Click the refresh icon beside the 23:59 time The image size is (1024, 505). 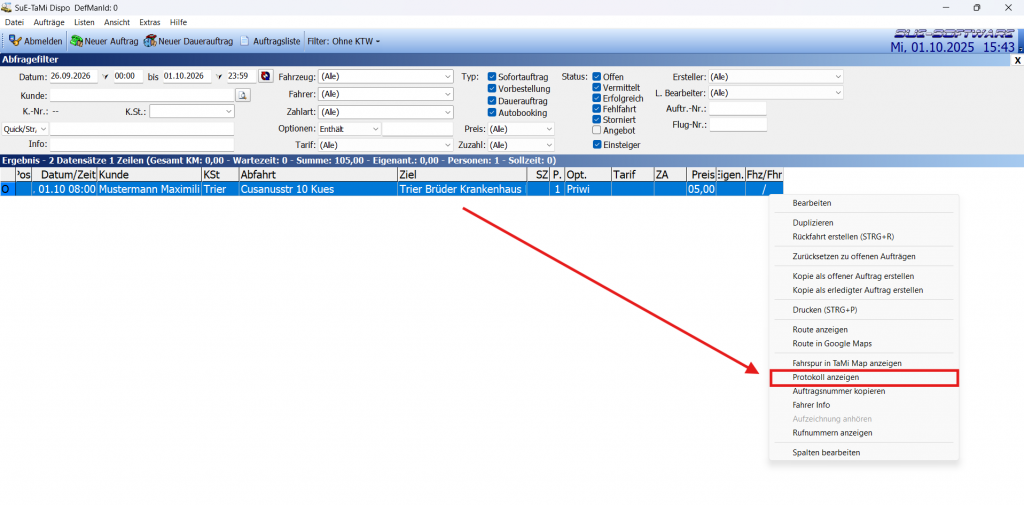click(x=265, y=76)
